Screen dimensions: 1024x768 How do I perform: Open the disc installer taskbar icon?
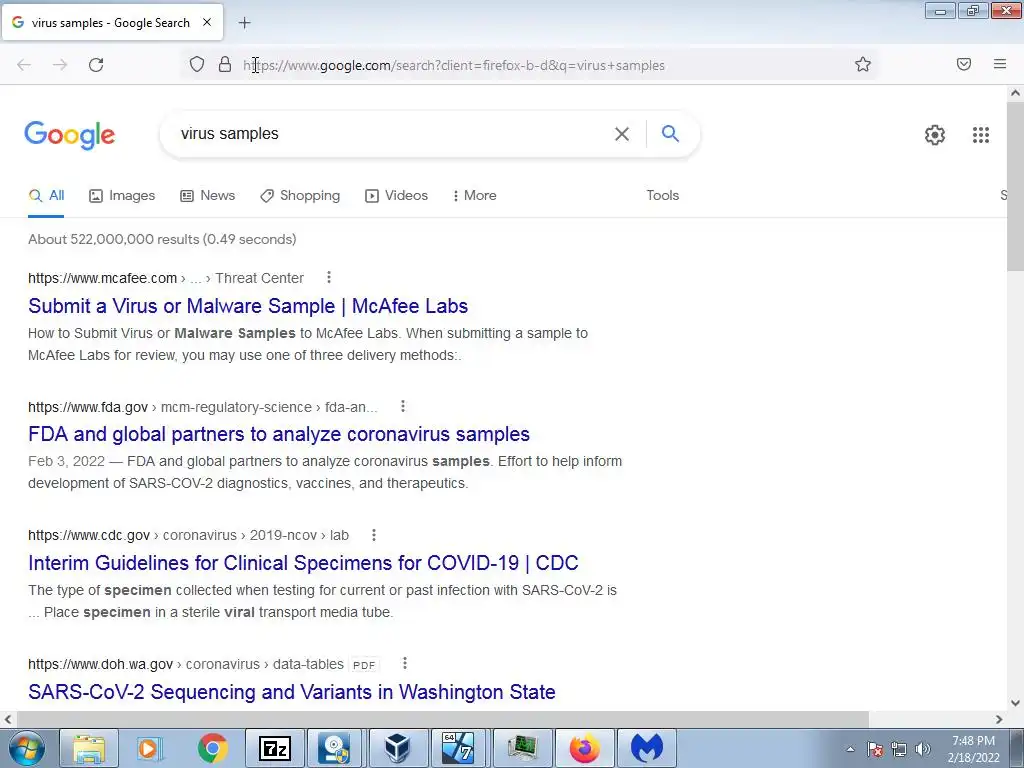[336, 748]
